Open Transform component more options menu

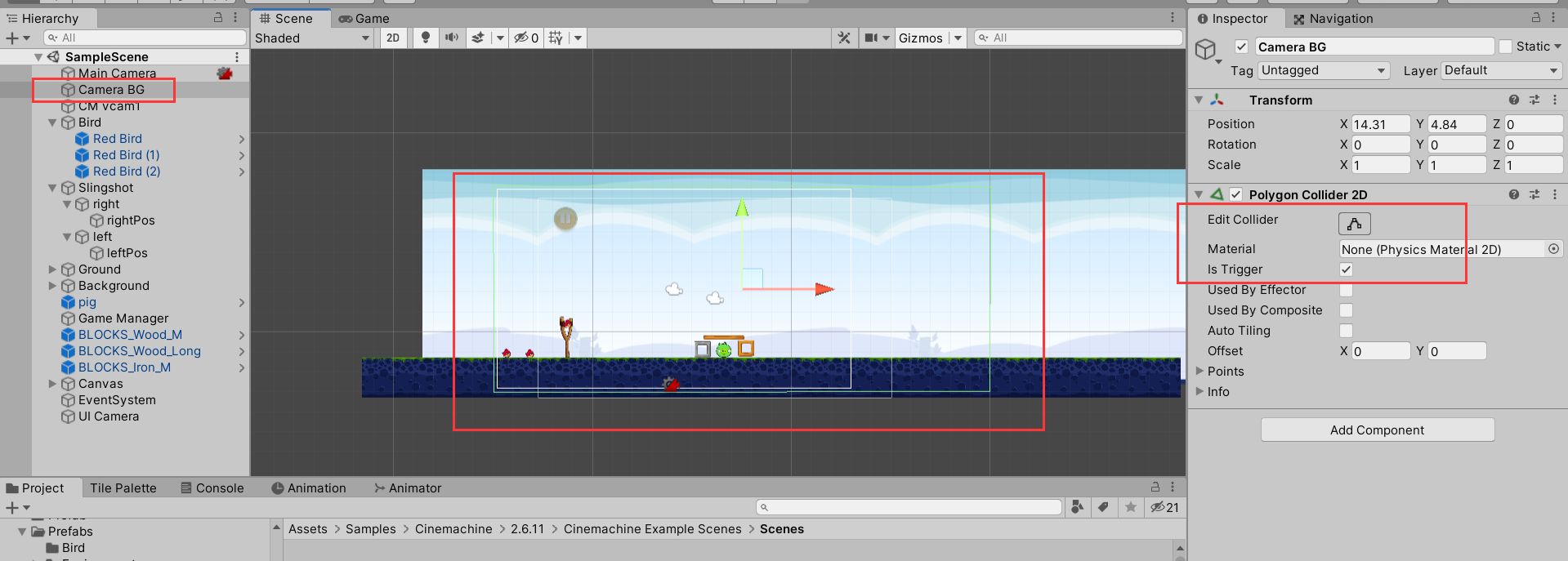[x=1555, y=100]
